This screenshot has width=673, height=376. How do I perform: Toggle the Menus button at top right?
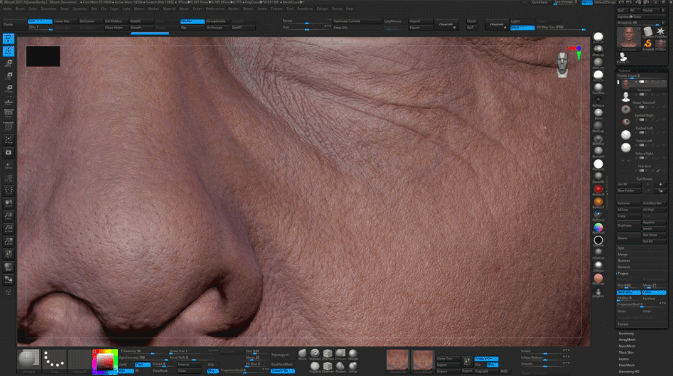[587, 2]
